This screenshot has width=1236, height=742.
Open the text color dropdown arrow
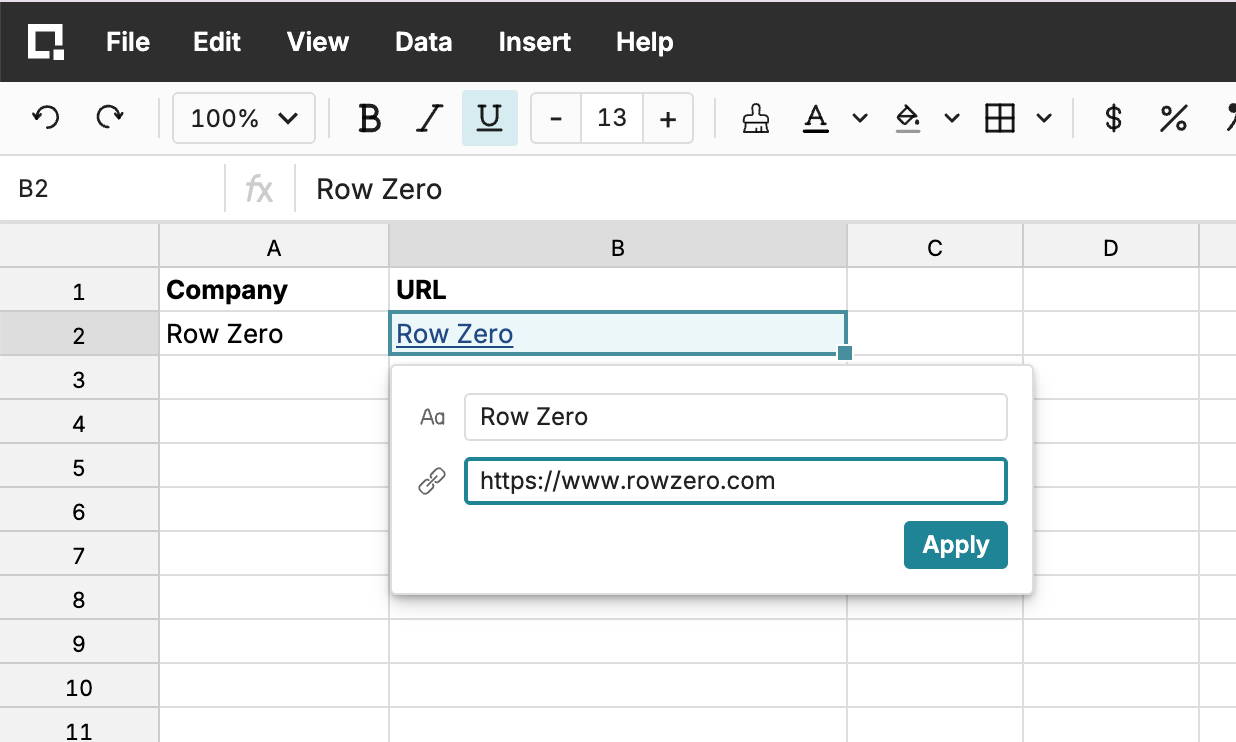[860, 119]
